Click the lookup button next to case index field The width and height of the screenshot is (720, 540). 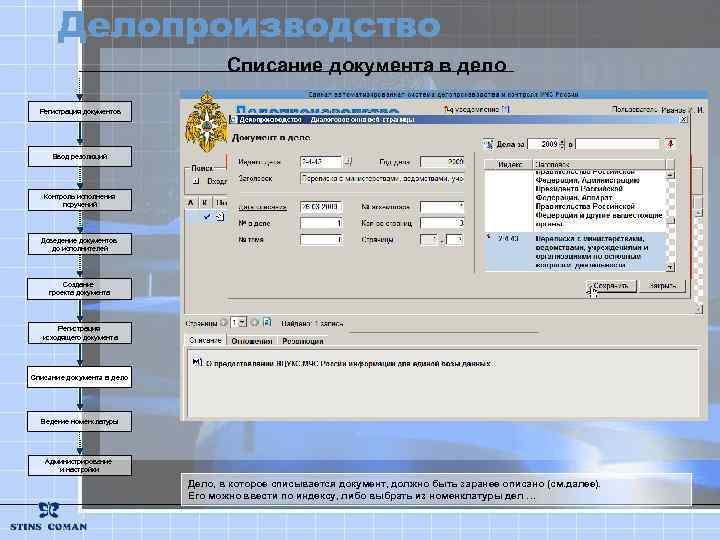348,162
